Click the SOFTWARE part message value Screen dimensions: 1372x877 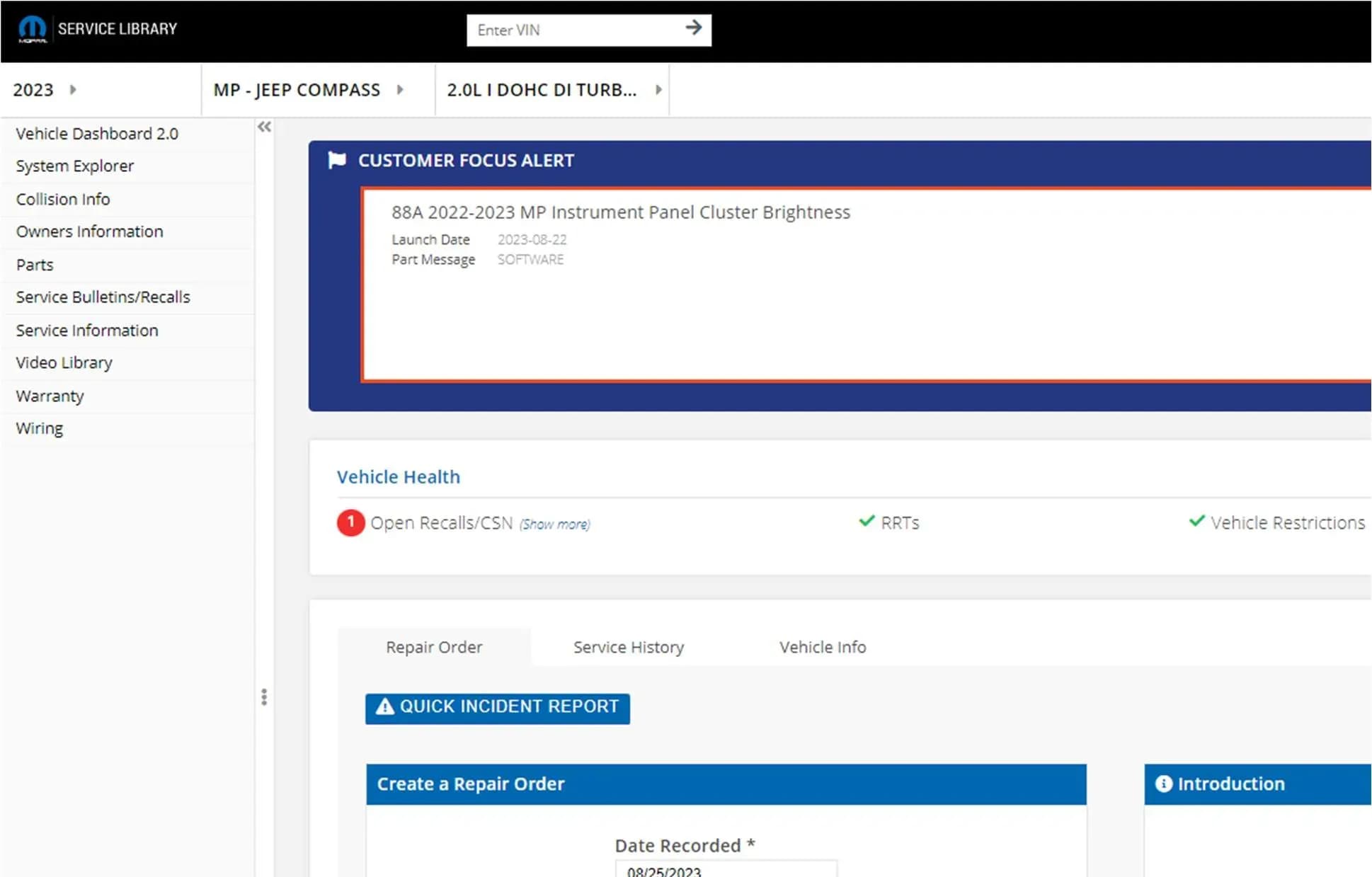tap(531, 260)
